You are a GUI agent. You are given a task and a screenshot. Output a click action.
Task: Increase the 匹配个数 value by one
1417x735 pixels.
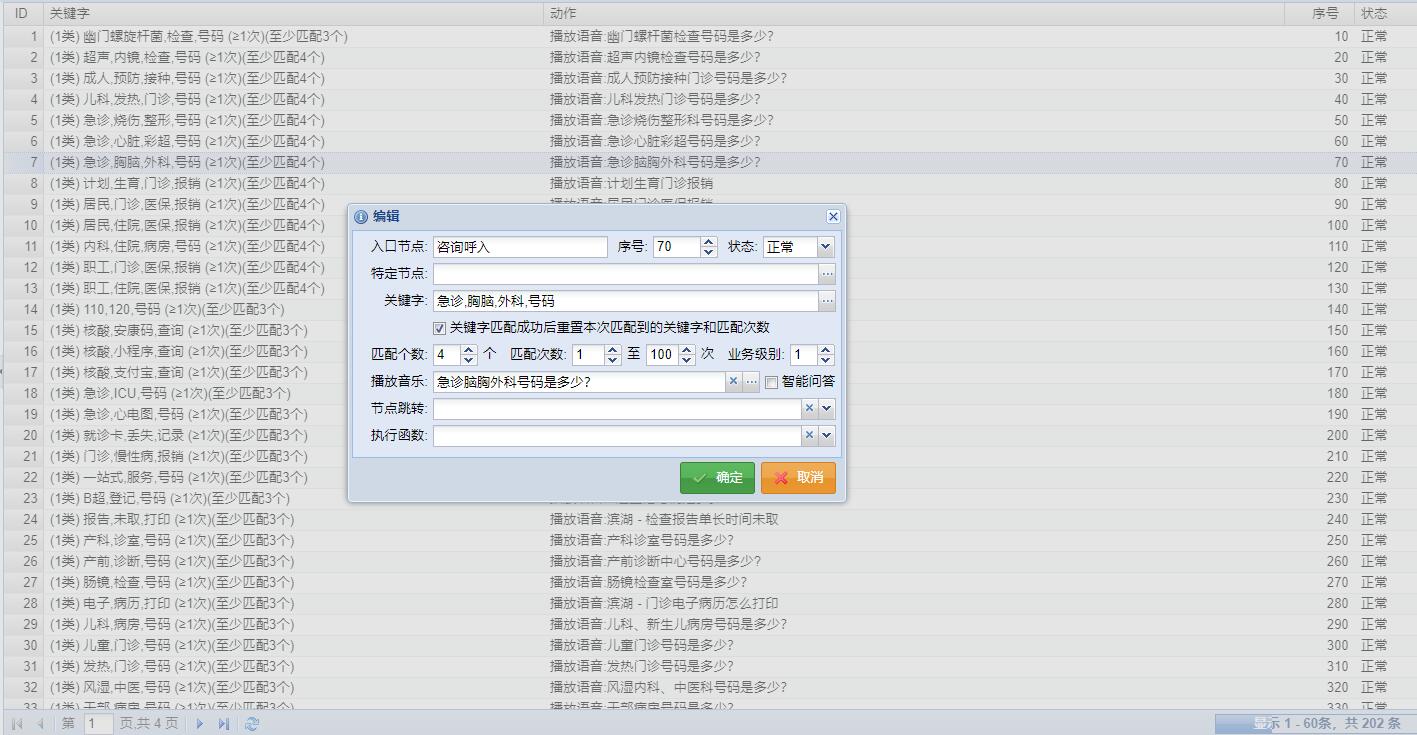point(468,350)
